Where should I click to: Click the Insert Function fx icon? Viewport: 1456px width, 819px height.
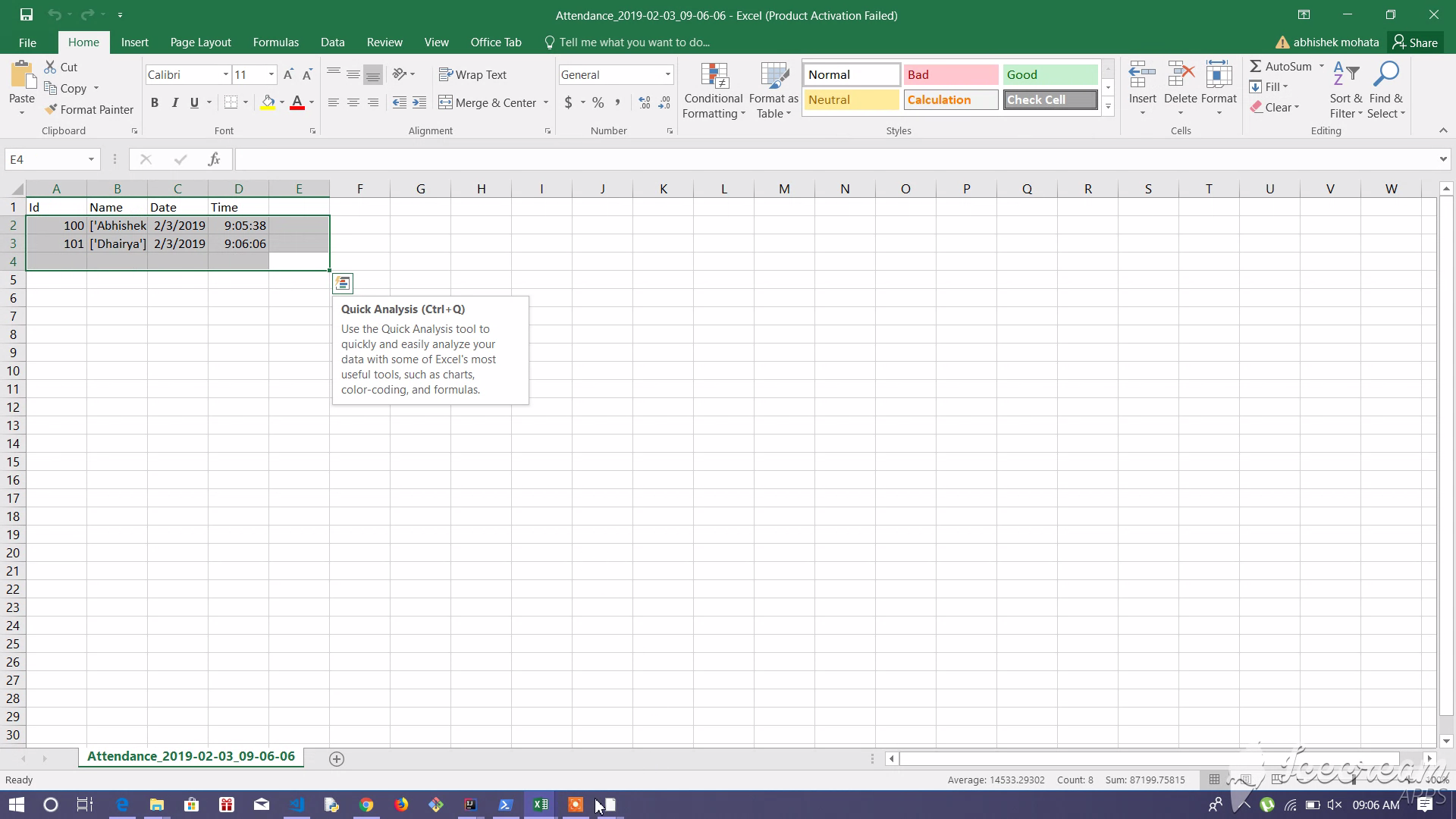pos(214,159)
